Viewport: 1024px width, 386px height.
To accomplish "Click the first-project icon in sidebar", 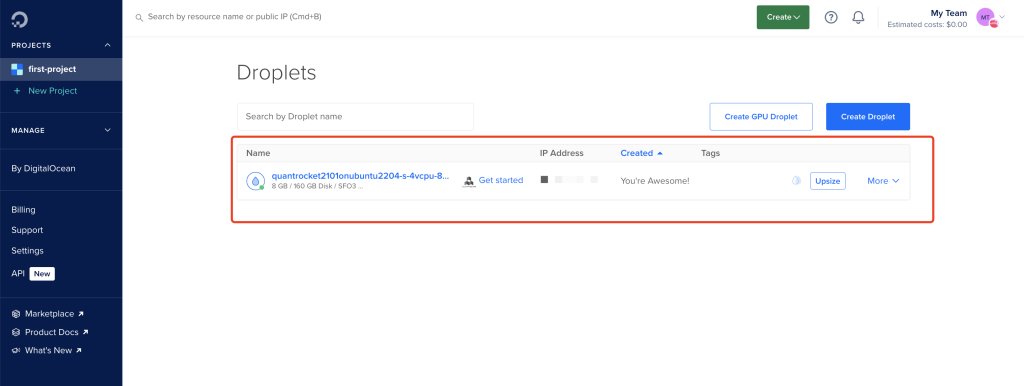I will (x=17, y=69).
